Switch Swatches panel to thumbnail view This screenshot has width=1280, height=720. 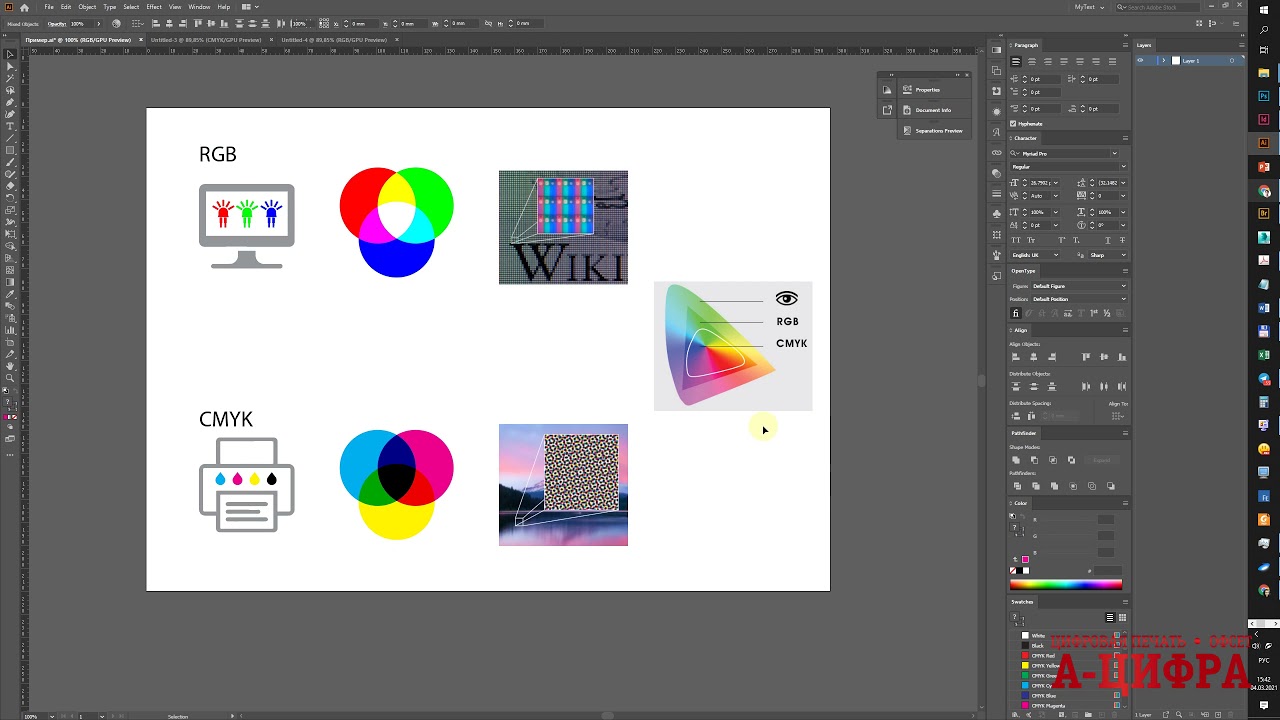click(1122, 618)
